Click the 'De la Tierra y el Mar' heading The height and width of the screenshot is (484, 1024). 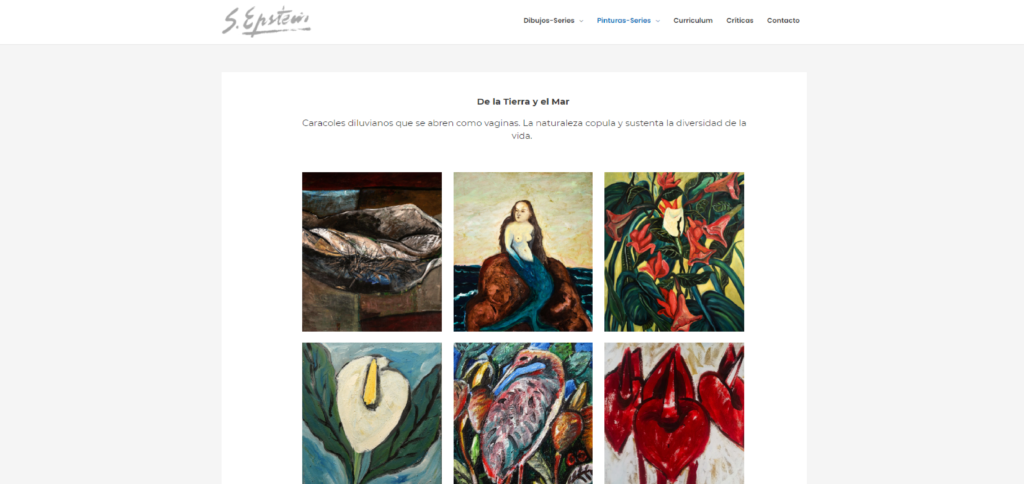[x=523, y=102]
